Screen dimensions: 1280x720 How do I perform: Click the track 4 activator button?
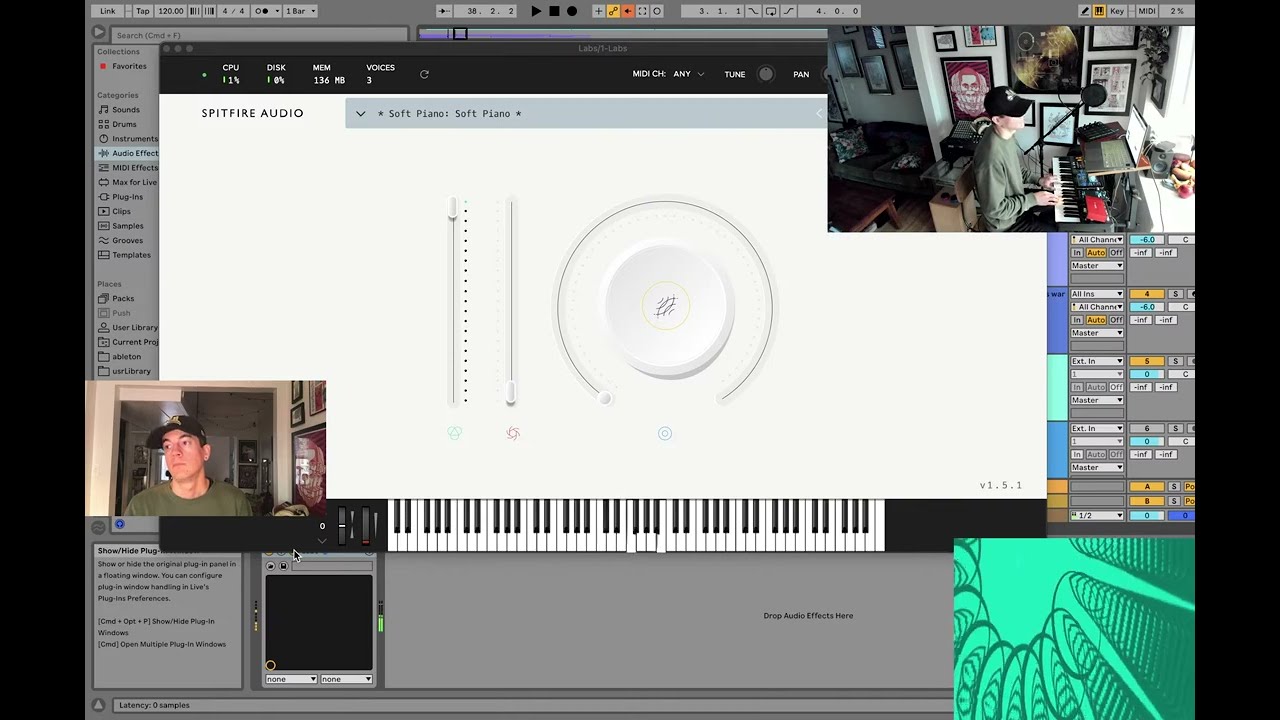click(1147, 294)
